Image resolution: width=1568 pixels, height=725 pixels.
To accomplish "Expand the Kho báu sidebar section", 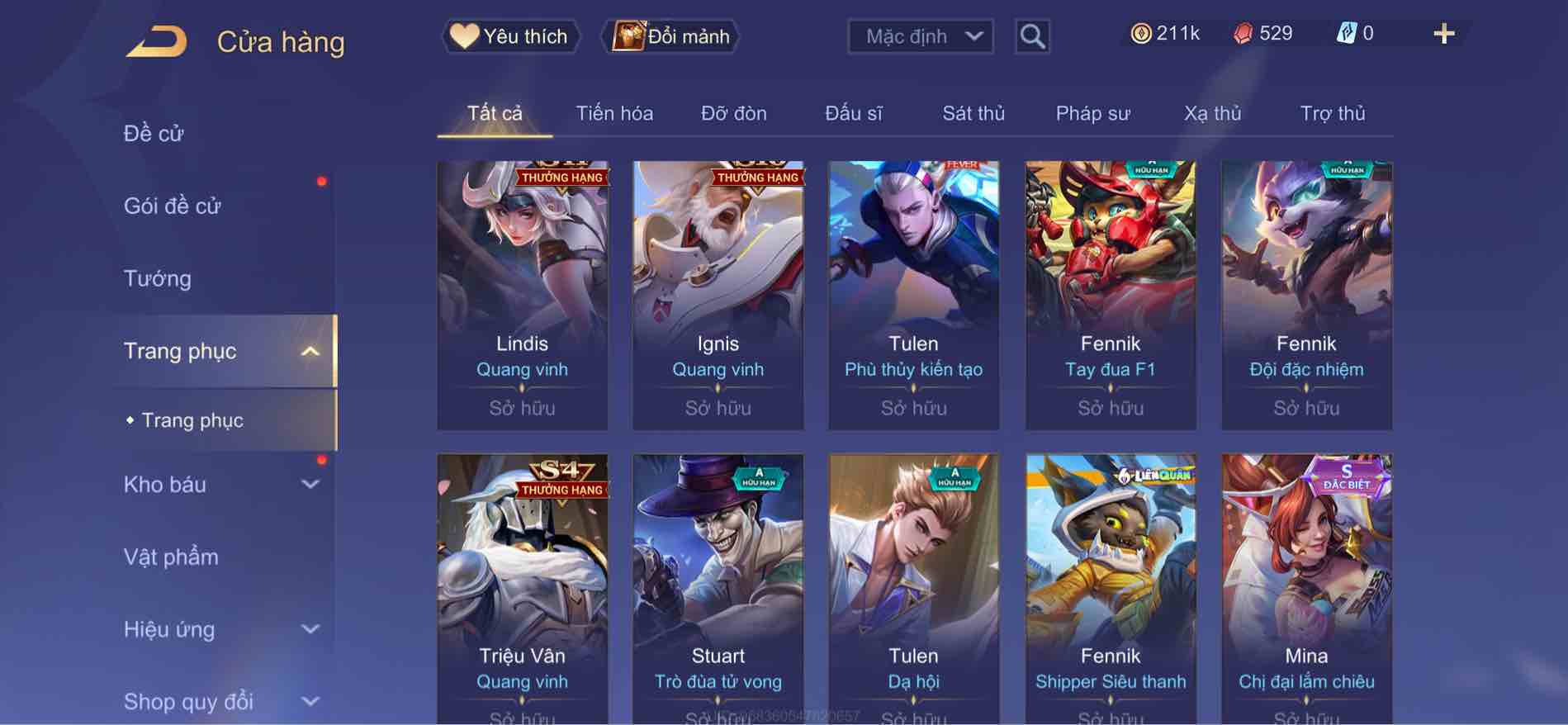I will click(x=310, y=485).
